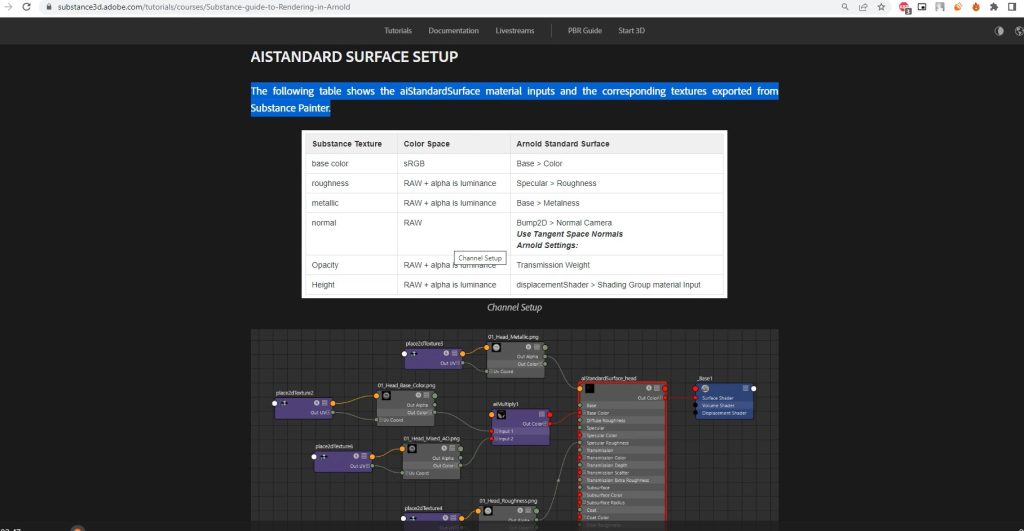The height and width of the screenshot is (531, 1024).
Task: Open the orange round extension icon
Action: 958,7
